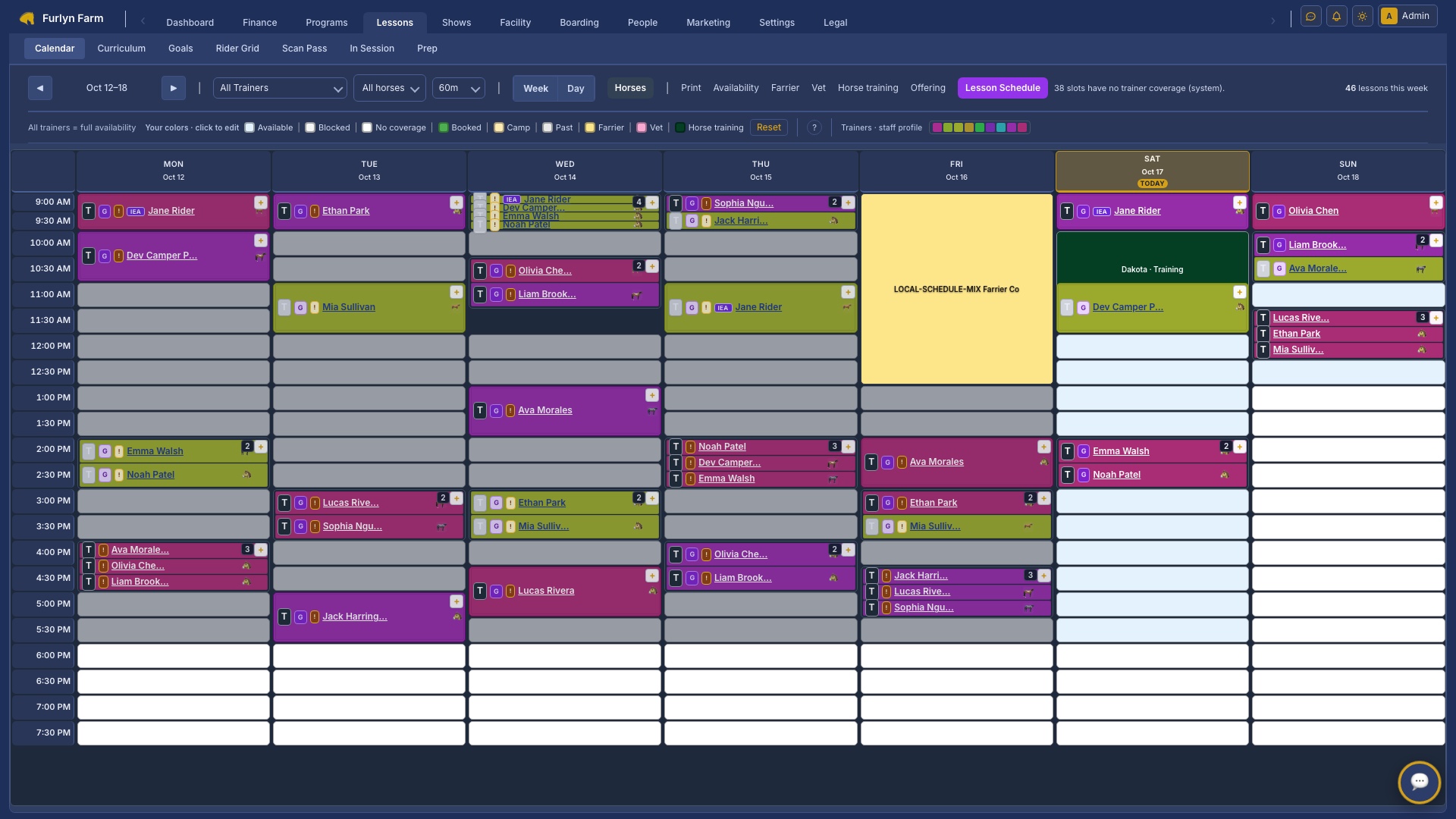Advance to next week with right arrow
Viewport: 1456px width, 819px height.
174,88
